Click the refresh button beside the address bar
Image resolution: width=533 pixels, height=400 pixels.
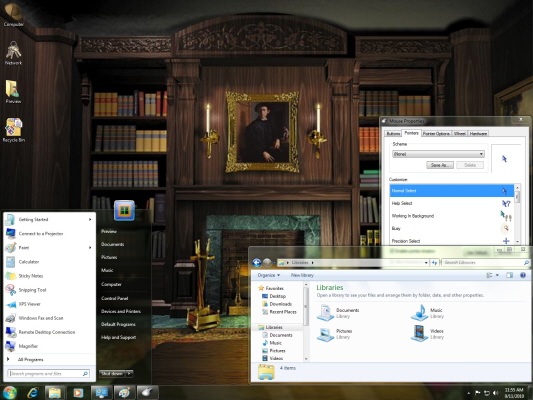[434, 263]
